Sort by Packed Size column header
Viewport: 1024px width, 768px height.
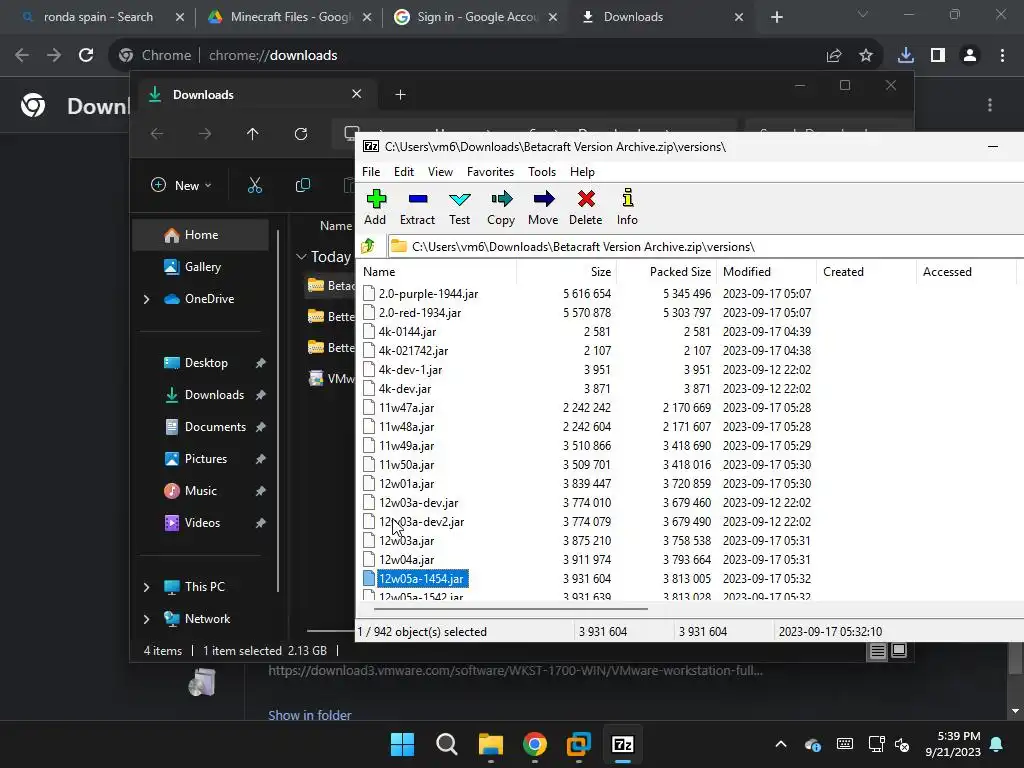click(666, 272)
